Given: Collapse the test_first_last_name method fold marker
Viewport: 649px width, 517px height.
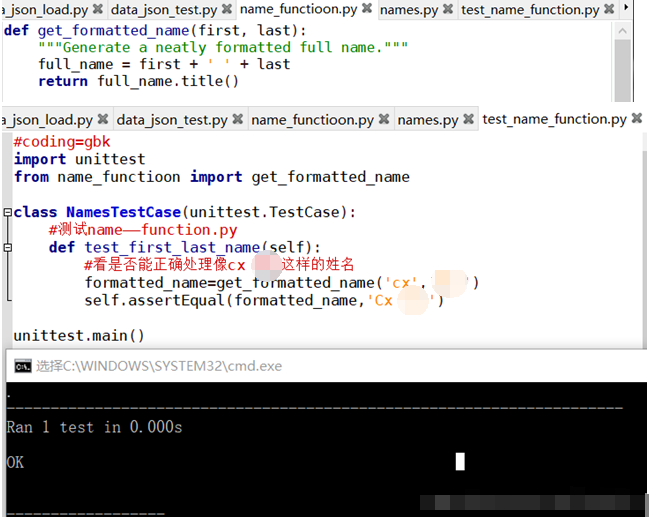Looking at the screenshot, I should coord(7,248).
